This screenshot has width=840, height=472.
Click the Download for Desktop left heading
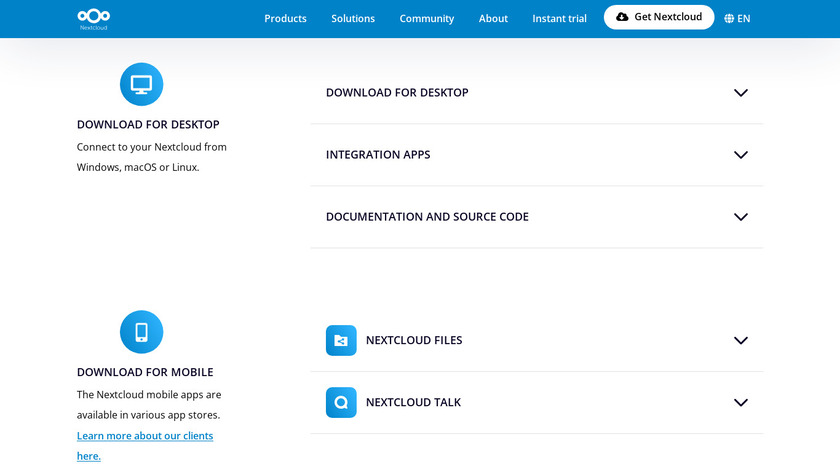pos(148,124)
